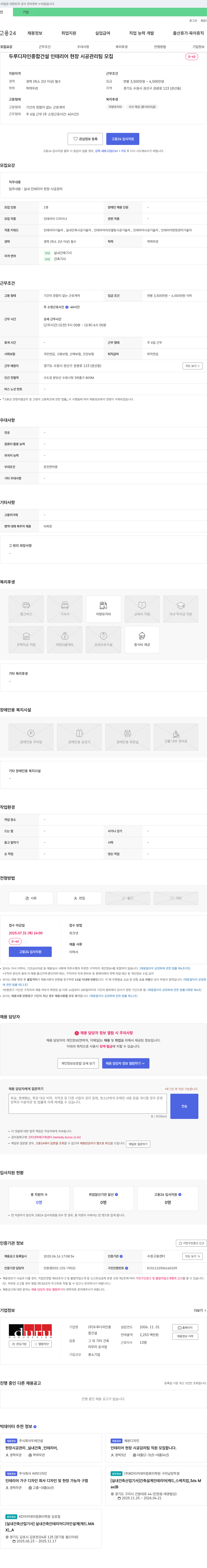Open the 취업지원 menu
Image resolution: width=207 pixels, height=1568 pixels.
tap(69, 33)
